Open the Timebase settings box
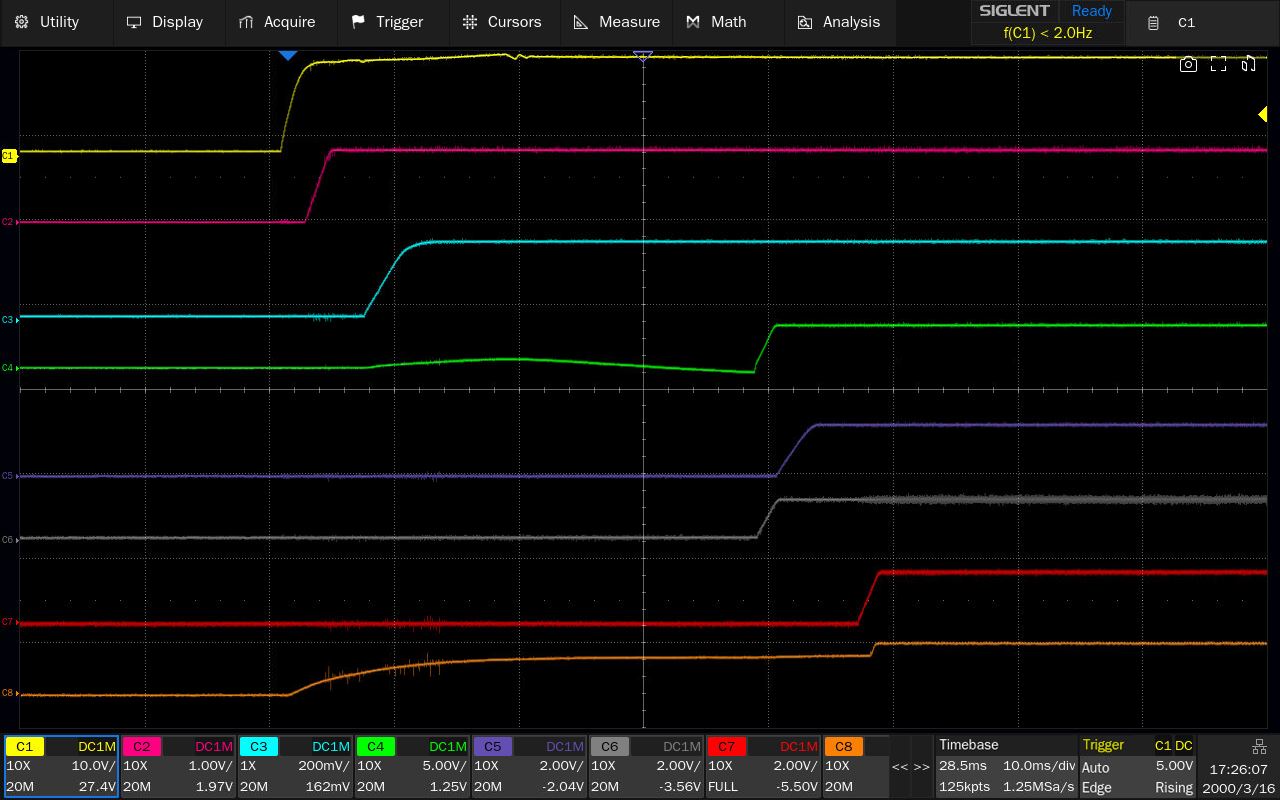The width and height of the screenshot is (1280, 800). point(1006,766)
